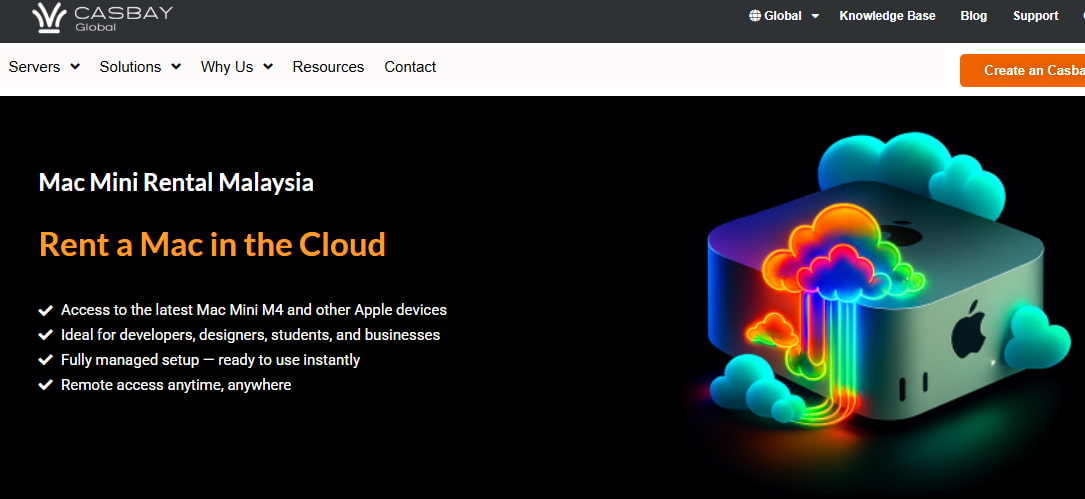Image resolution: width=1085 pixels, height=499 pixels.
Task: Click the checkmark beside latest Mac Mini M4
Action: click(45, 311)
